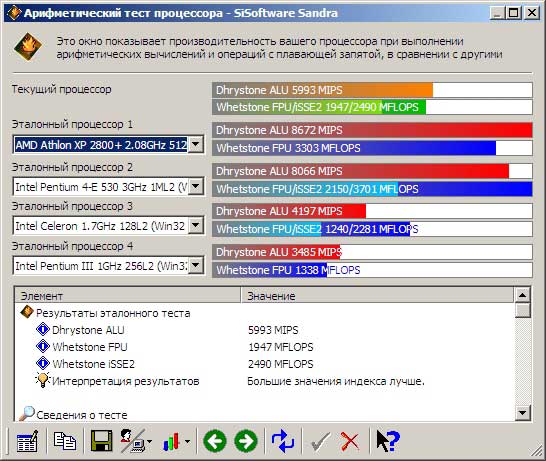
Task: Select the Intel Pentium III 1GHz combo box text
Action: 101,266
